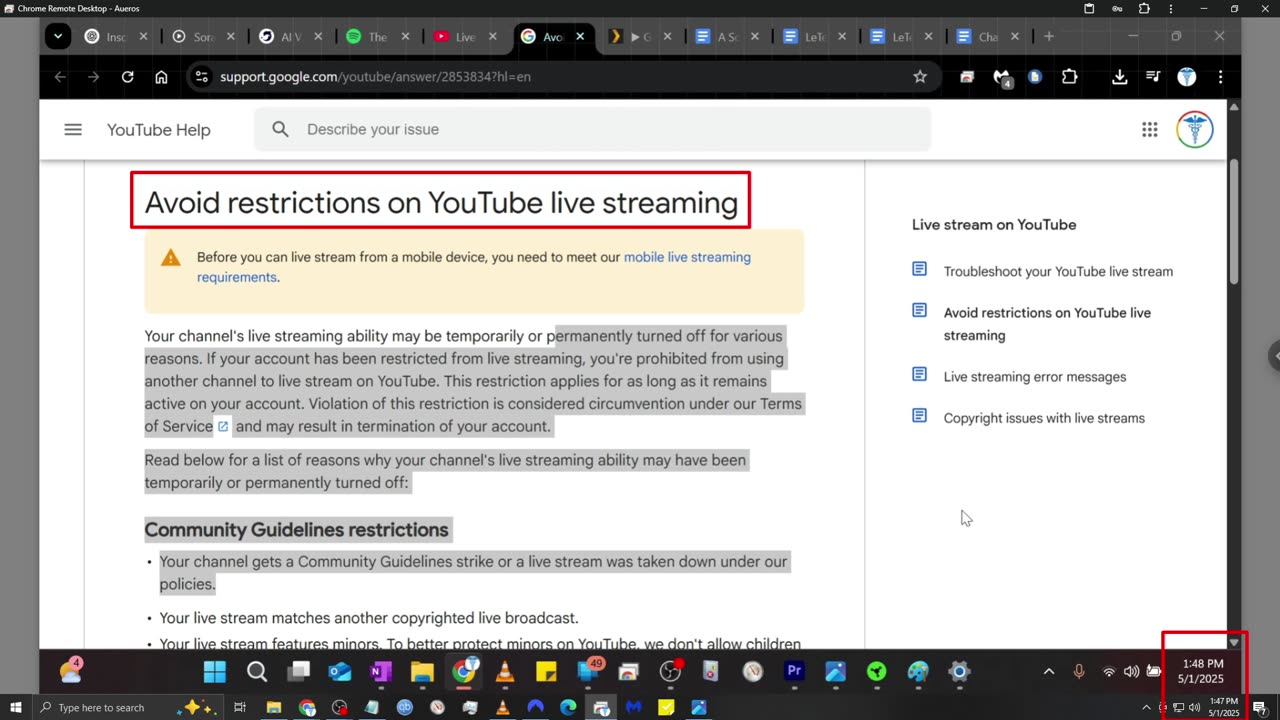
Task: Open Task View on the remote taskbar
Action: 298,672
